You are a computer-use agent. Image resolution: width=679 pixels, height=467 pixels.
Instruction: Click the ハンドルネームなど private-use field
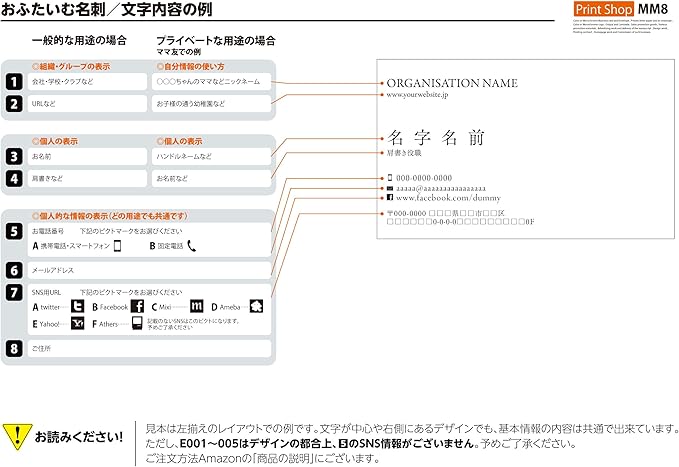(211, 157)
